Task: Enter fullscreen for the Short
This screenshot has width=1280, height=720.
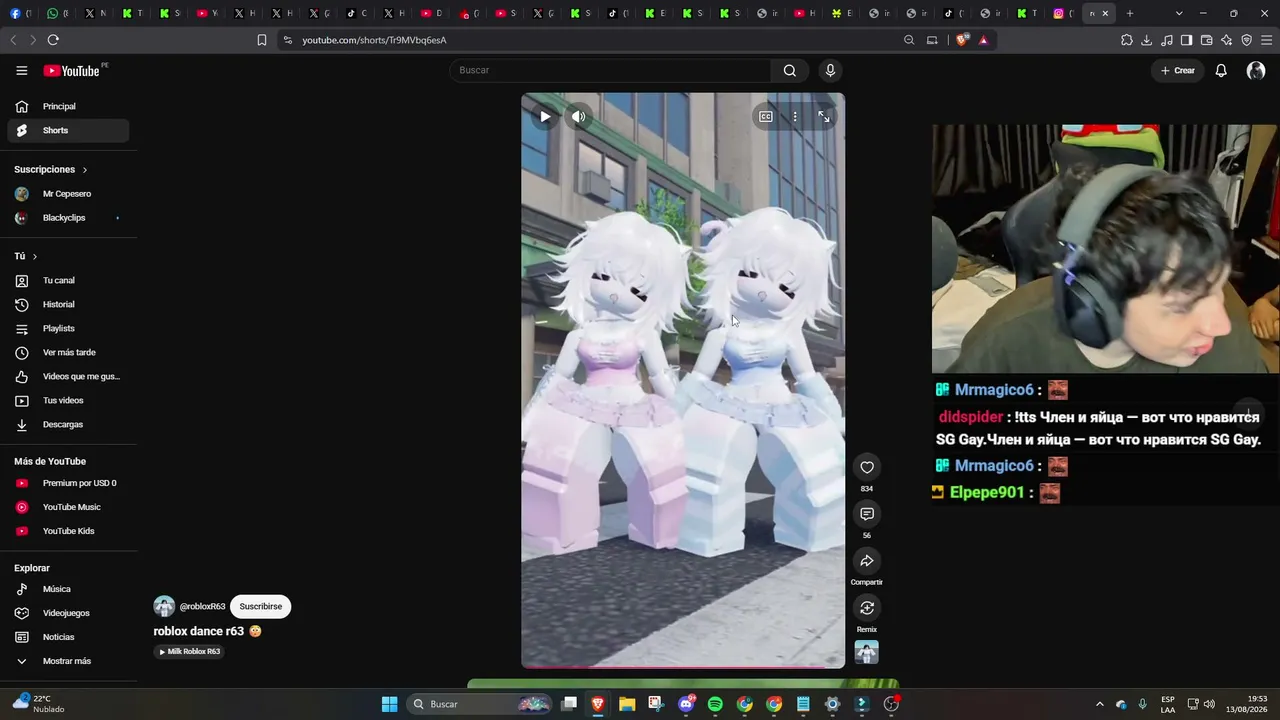Action: (824, 116)
